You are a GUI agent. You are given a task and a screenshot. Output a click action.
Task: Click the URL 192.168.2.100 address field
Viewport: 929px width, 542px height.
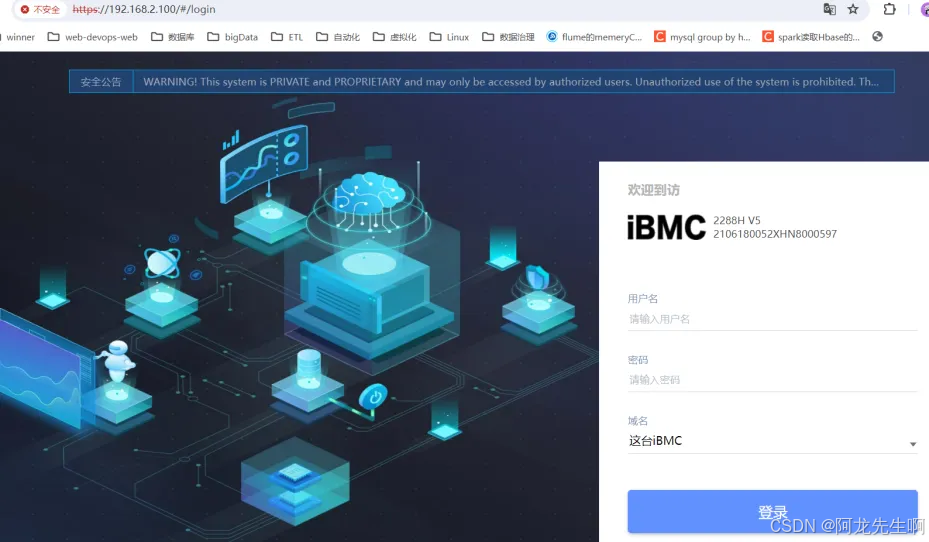(143, 9)
